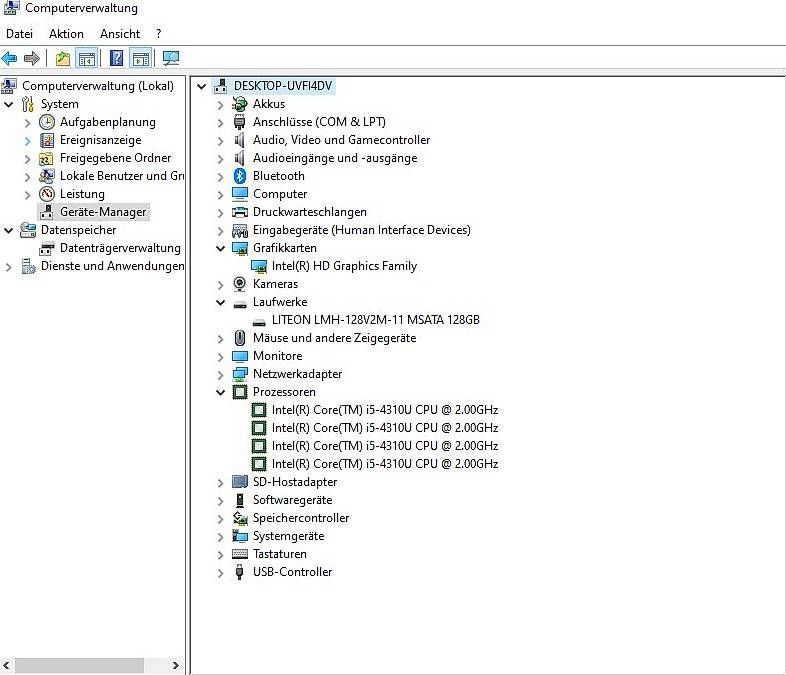Image resolution: width=786 pixels, height=675 pixels.
Task: Click the Bluetooth device category icon
Action: point(240,176)
